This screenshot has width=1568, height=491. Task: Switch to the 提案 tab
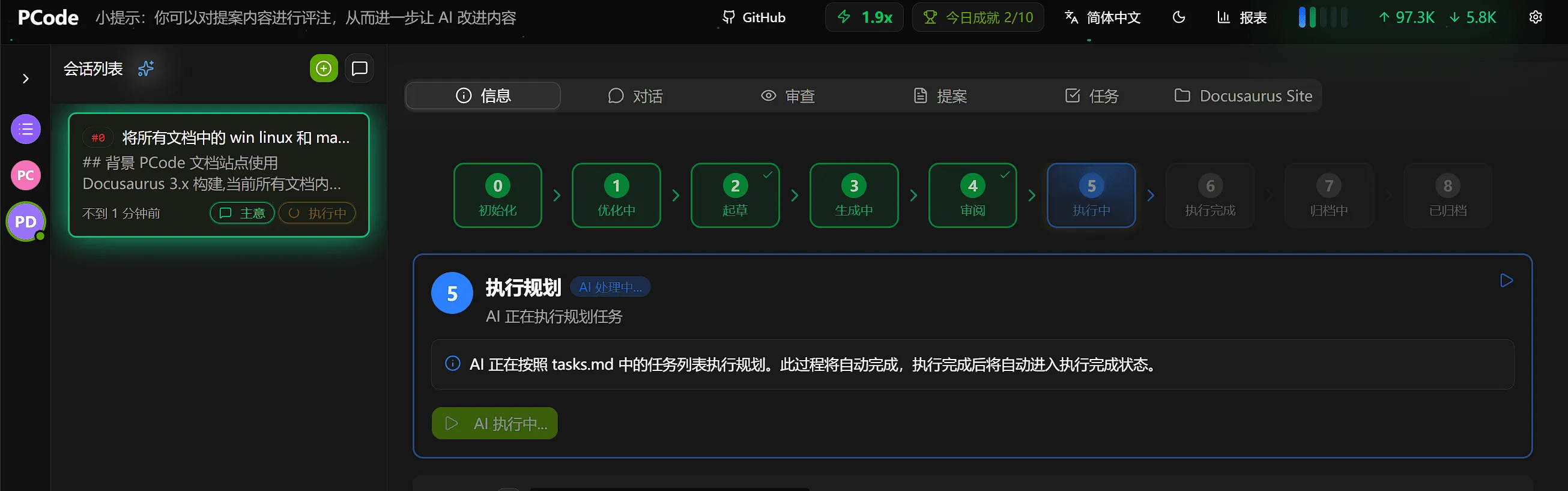(x=940, y=95)
